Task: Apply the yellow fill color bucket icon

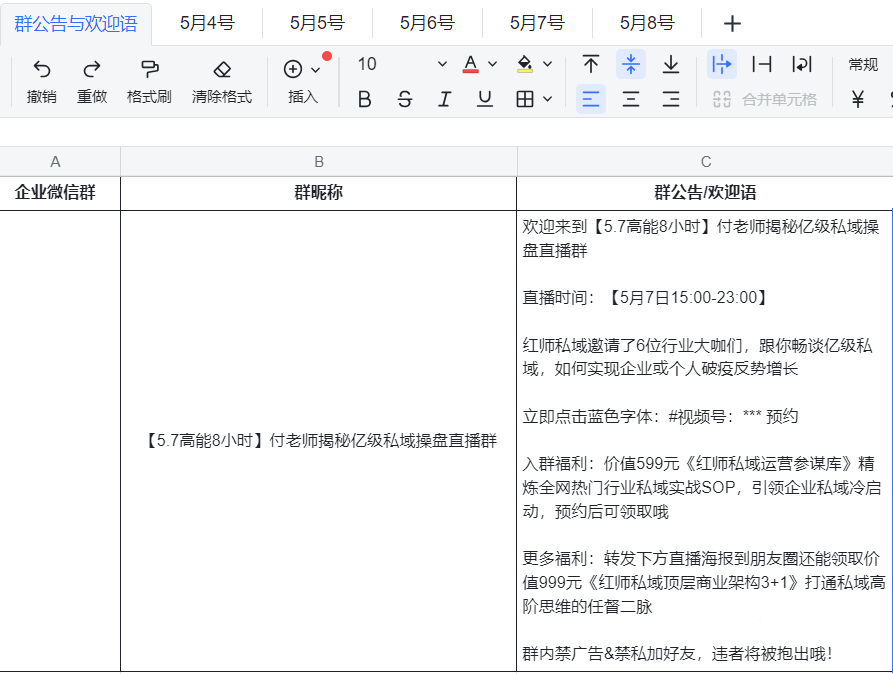Action: coord(525,64)
